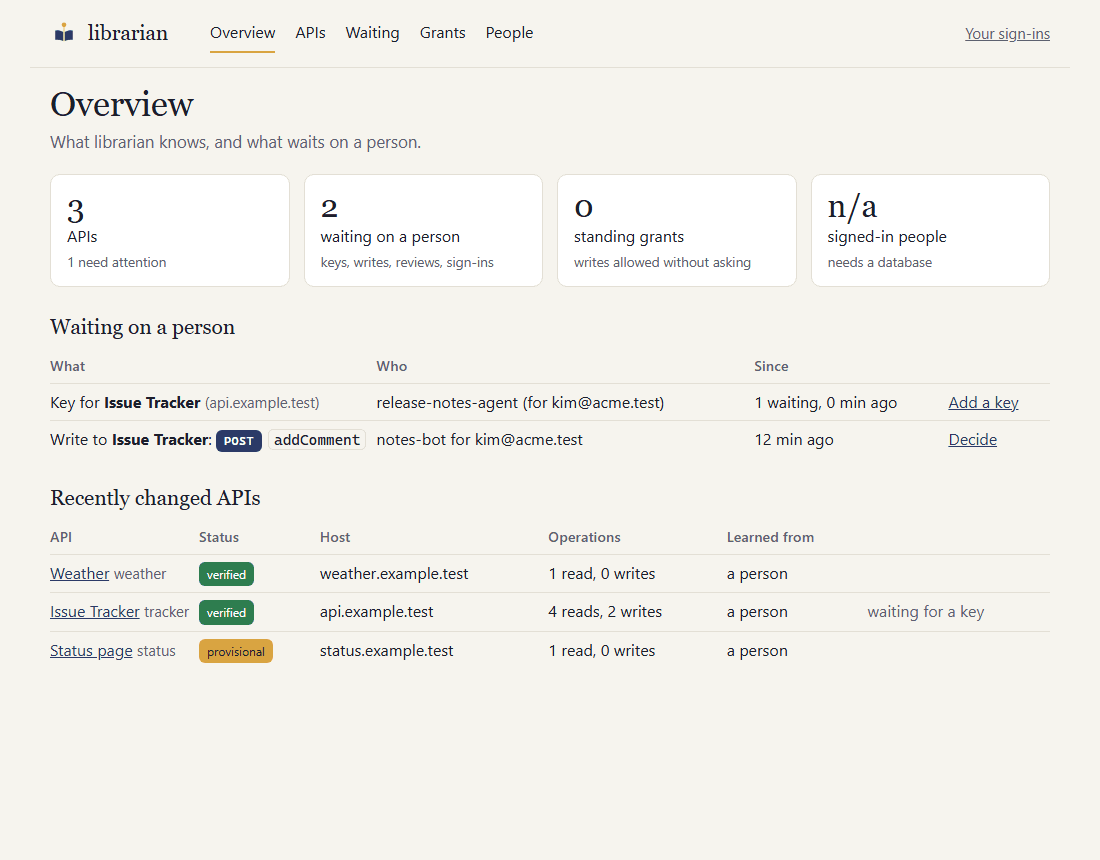Image resolution: width=1100 pixels, height=860 pixels.
Task: Click the verified badge in Weather row
Action: [226, 575]
